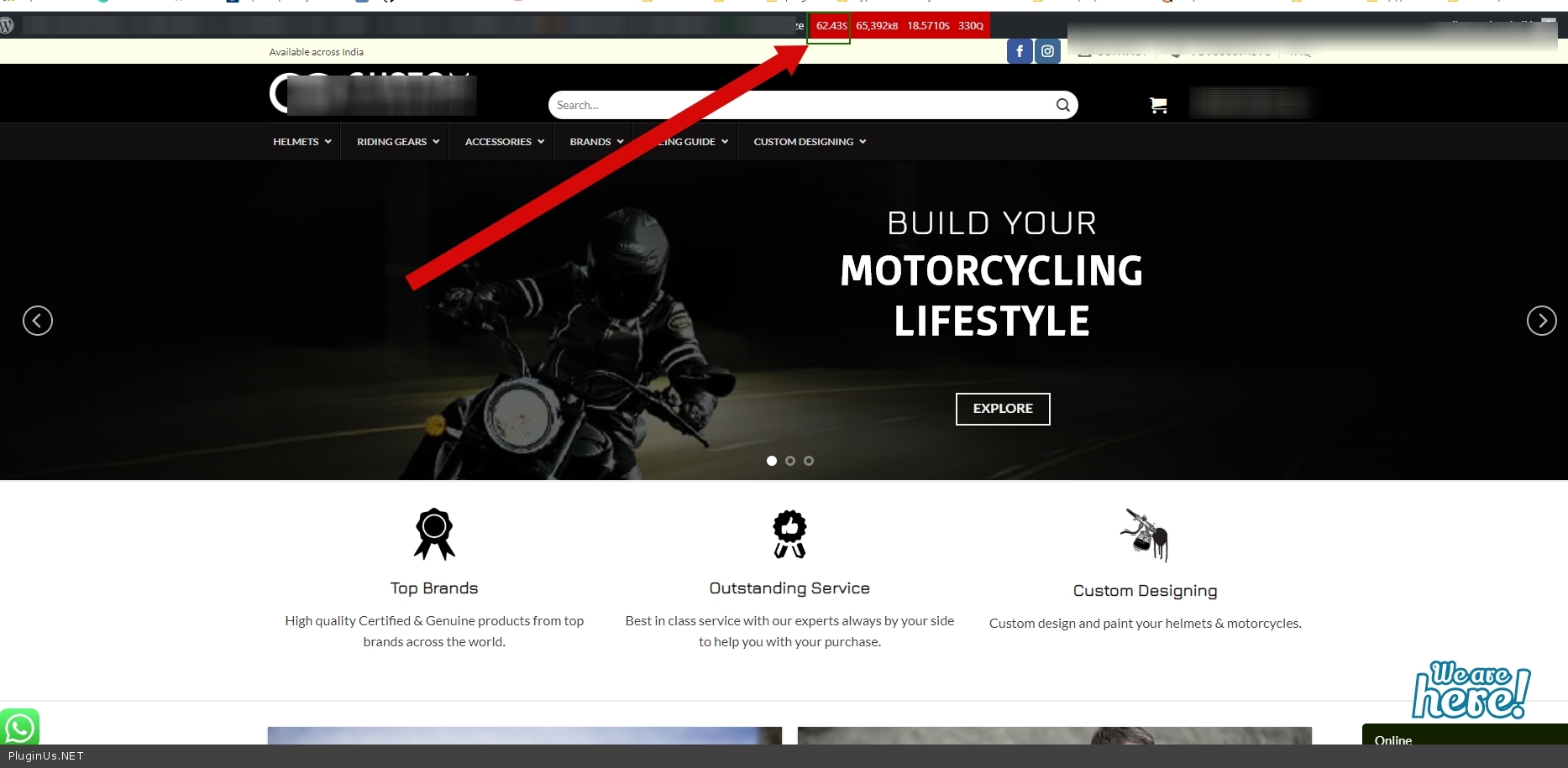1568x768 pixels.
Task: Expand the Helmets dropdown menu
Action: point(302,142)
